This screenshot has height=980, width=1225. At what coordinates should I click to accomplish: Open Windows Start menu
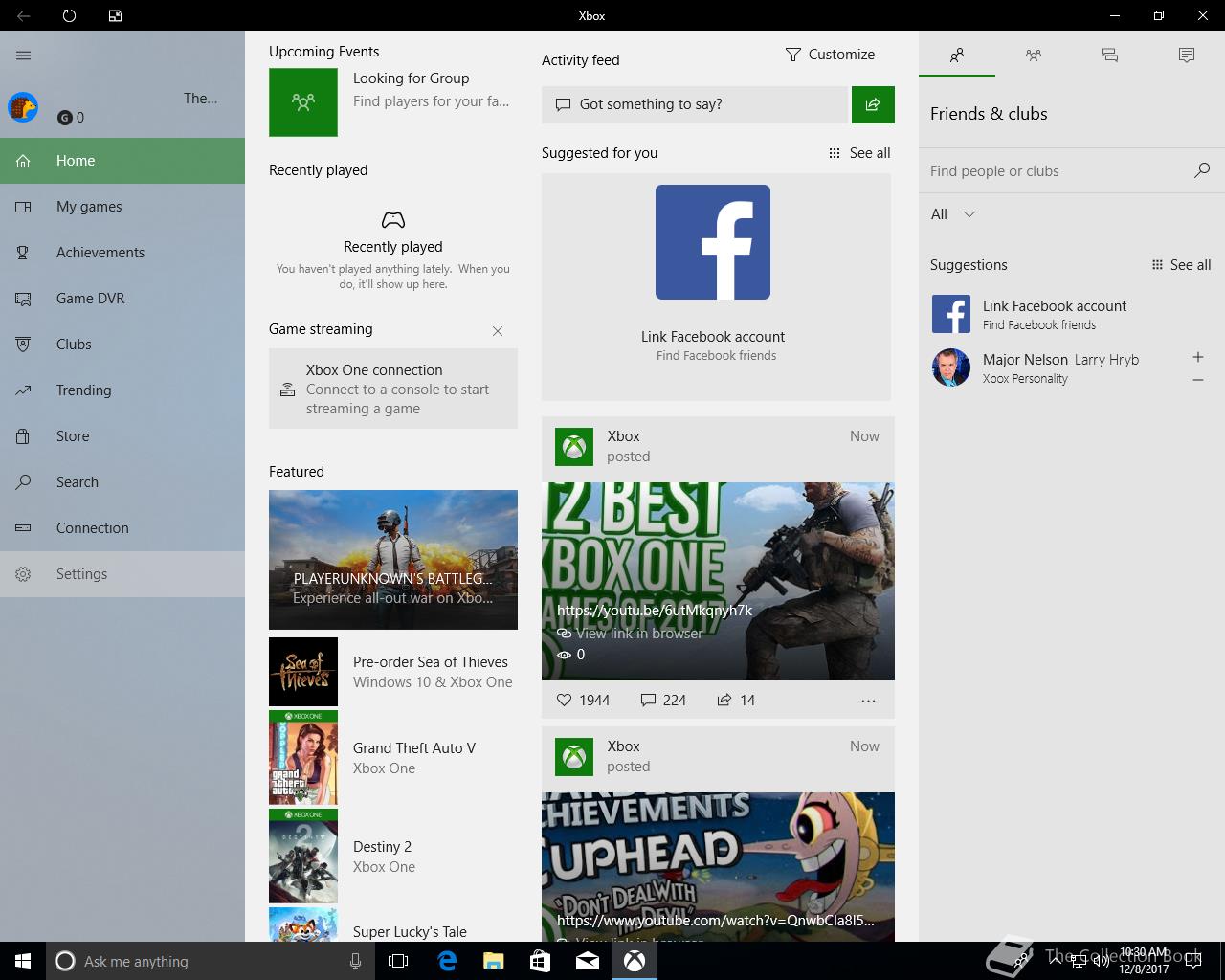point(23,961)
